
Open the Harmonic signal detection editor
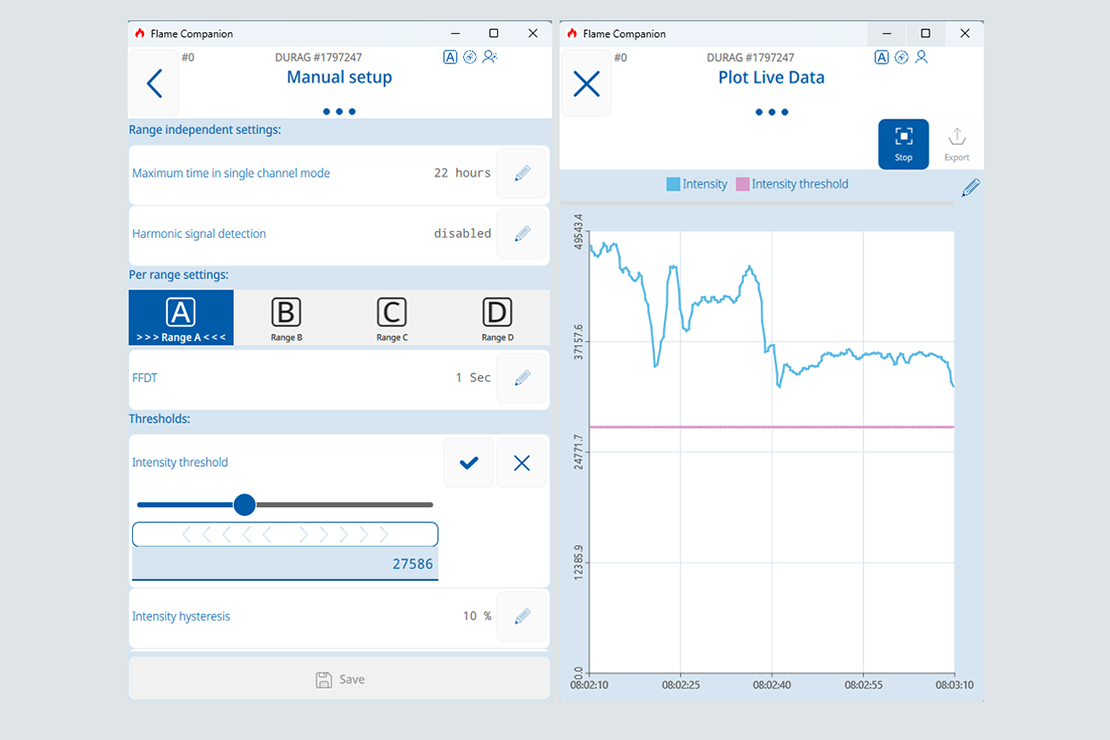coord(521,234)
